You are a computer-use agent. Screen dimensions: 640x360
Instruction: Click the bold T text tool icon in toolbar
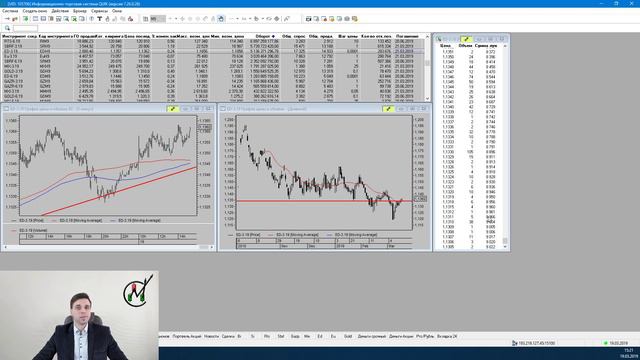coord(99,19)
